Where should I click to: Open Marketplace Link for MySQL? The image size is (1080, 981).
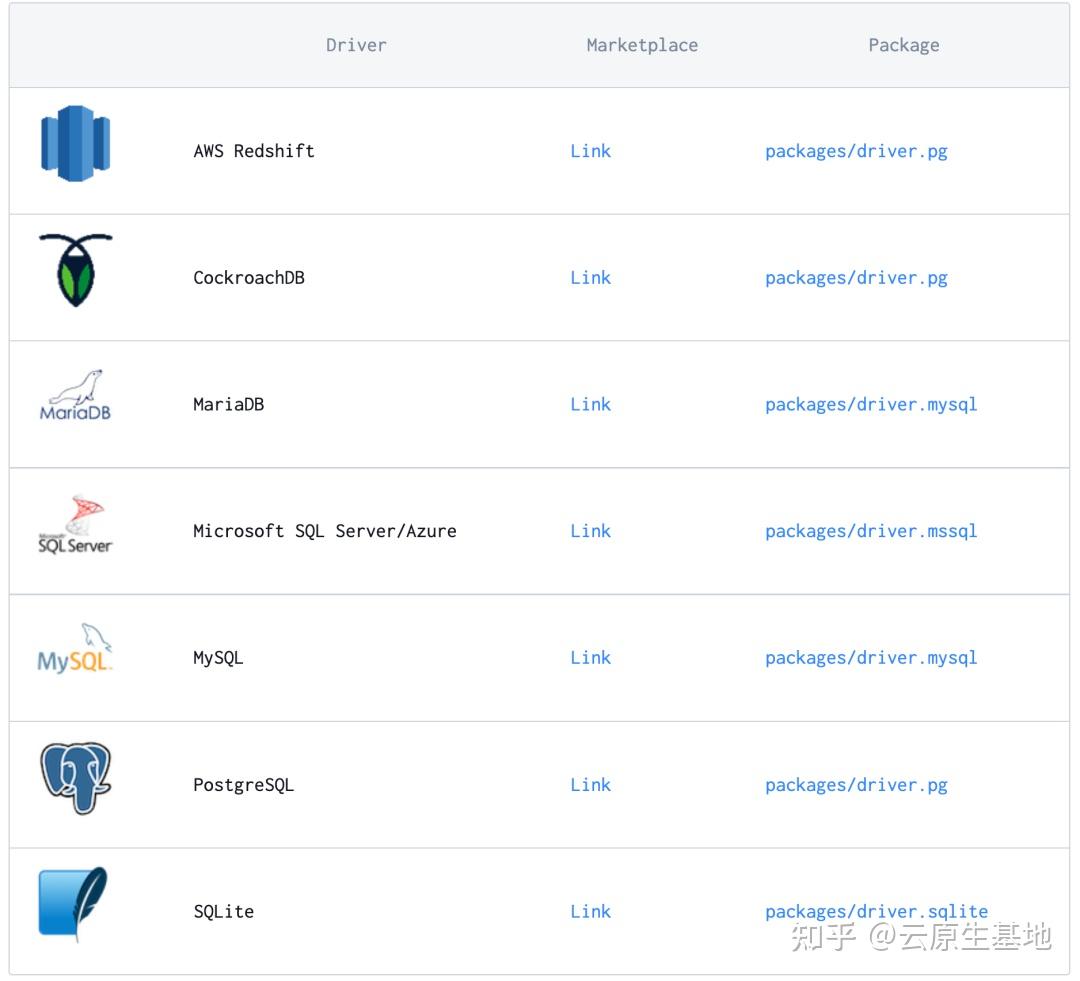coord(590,658)
